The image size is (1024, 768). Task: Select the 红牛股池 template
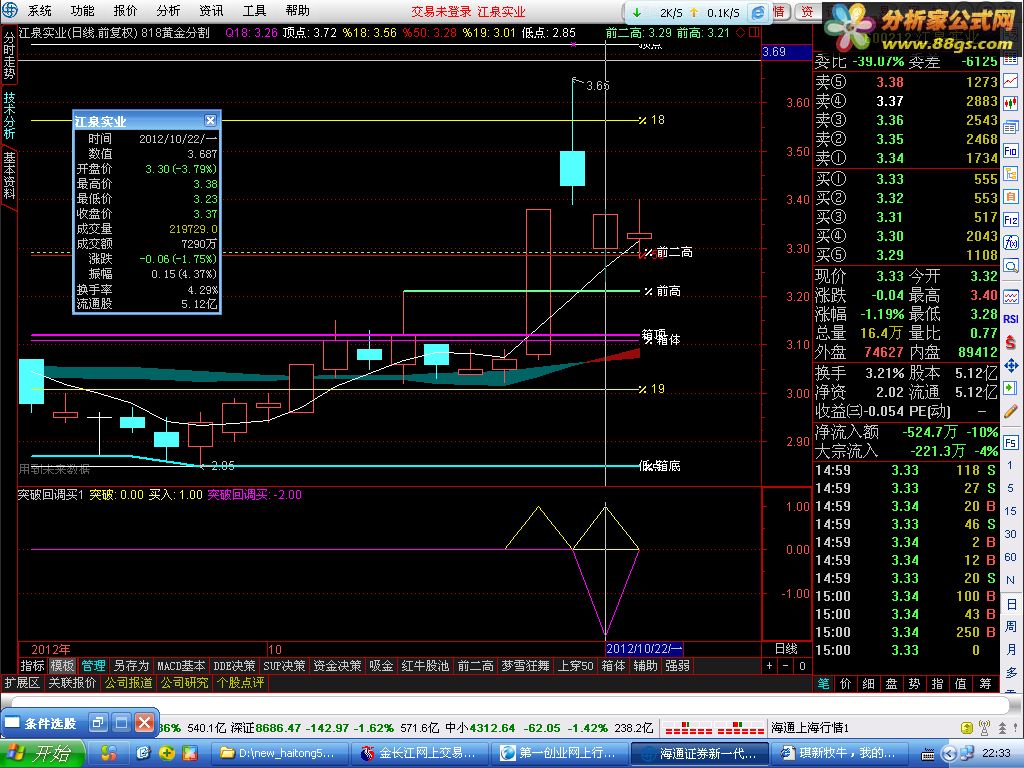(425, 665)
